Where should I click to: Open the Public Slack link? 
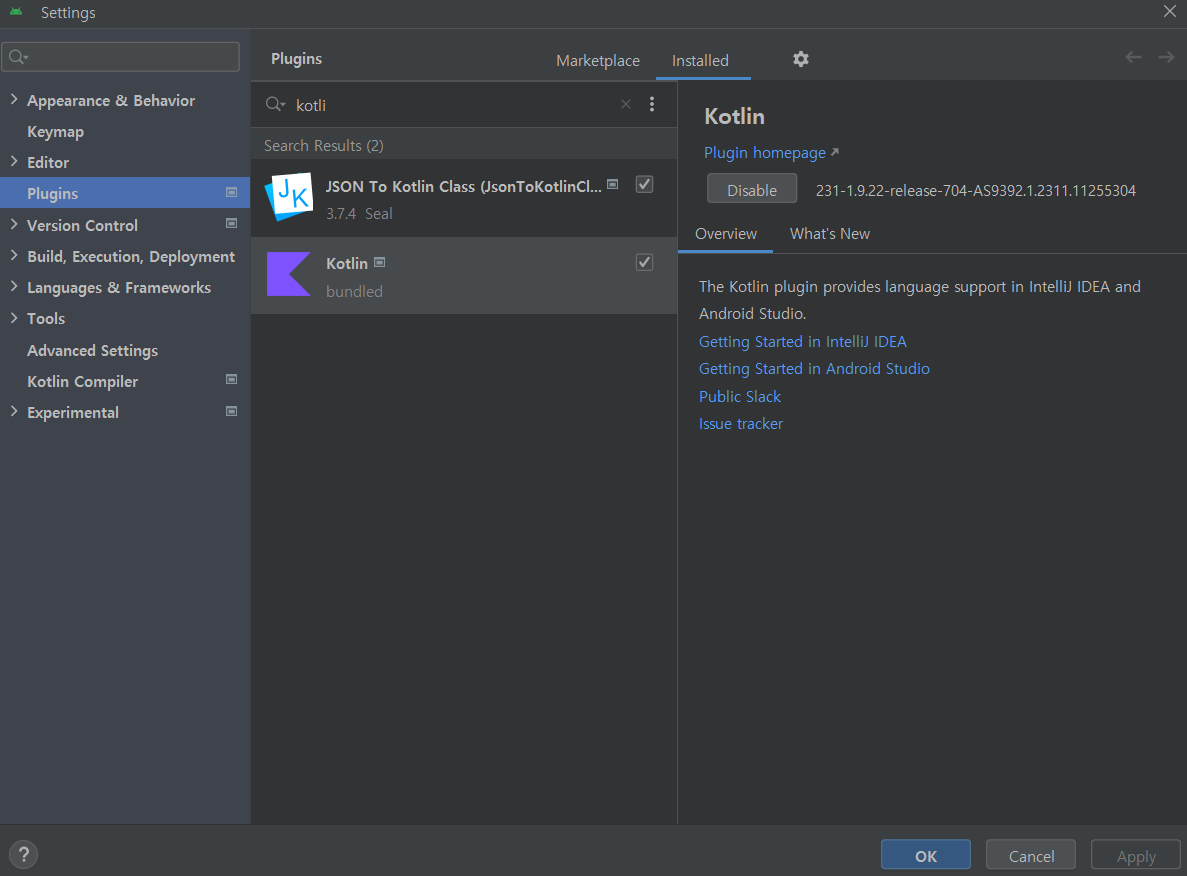pos(740,397)
